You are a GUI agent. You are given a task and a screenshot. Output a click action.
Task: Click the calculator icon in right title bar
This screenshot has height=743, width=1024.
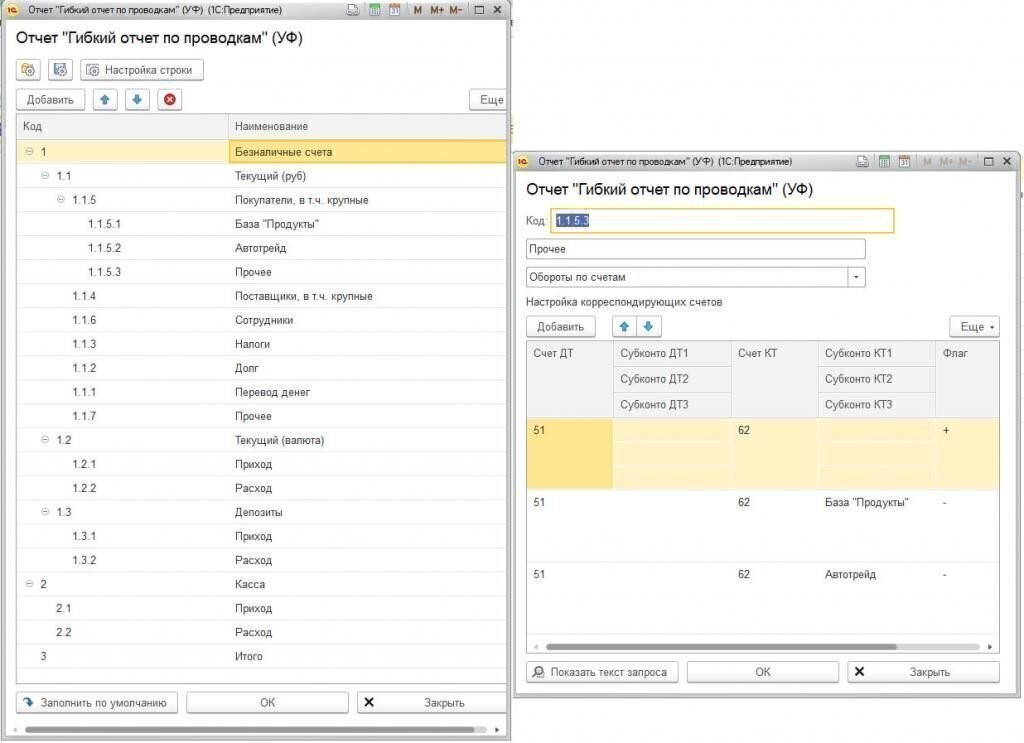coord(884,161)
